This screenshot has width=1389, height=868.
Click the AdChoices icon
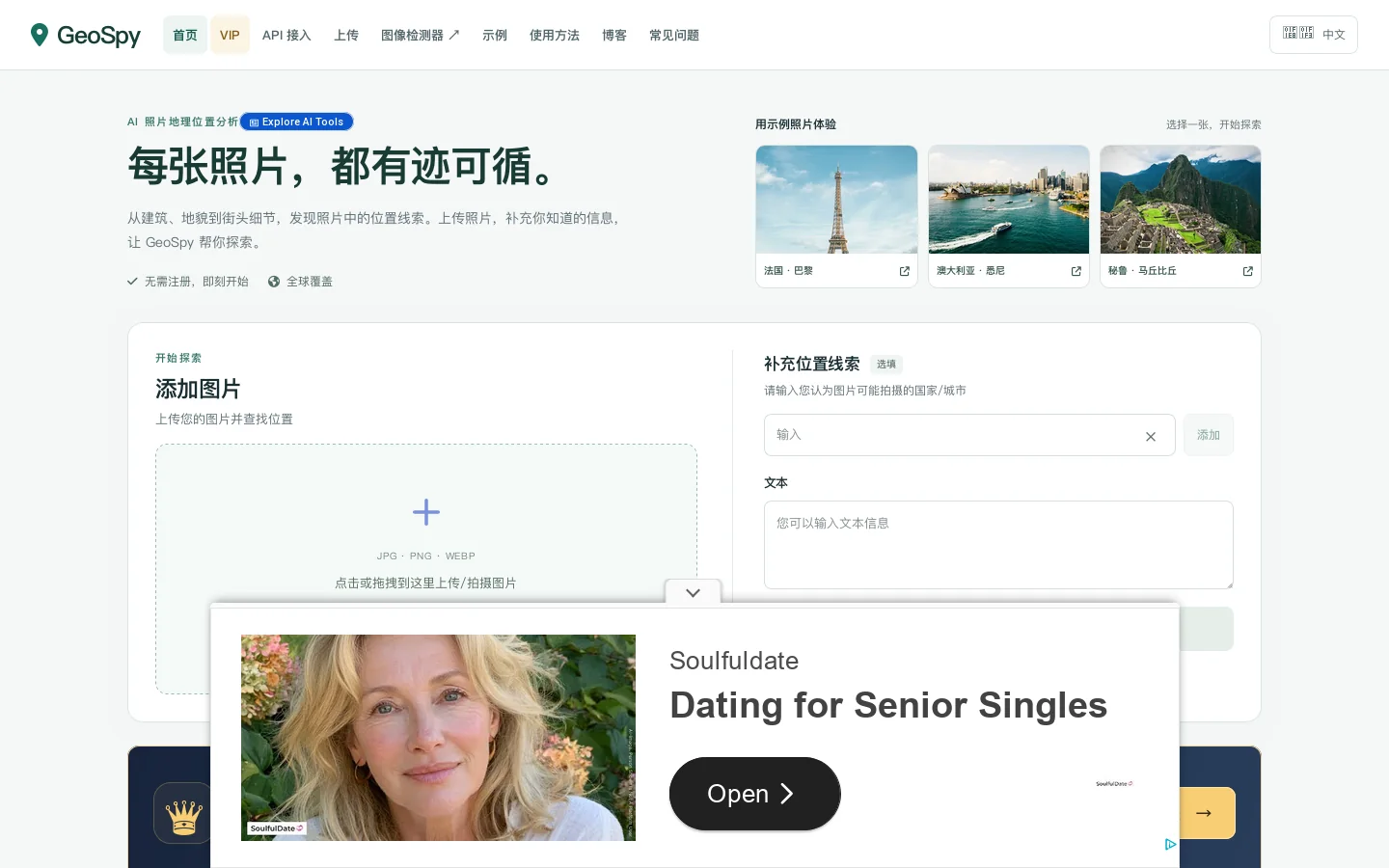1170,844
